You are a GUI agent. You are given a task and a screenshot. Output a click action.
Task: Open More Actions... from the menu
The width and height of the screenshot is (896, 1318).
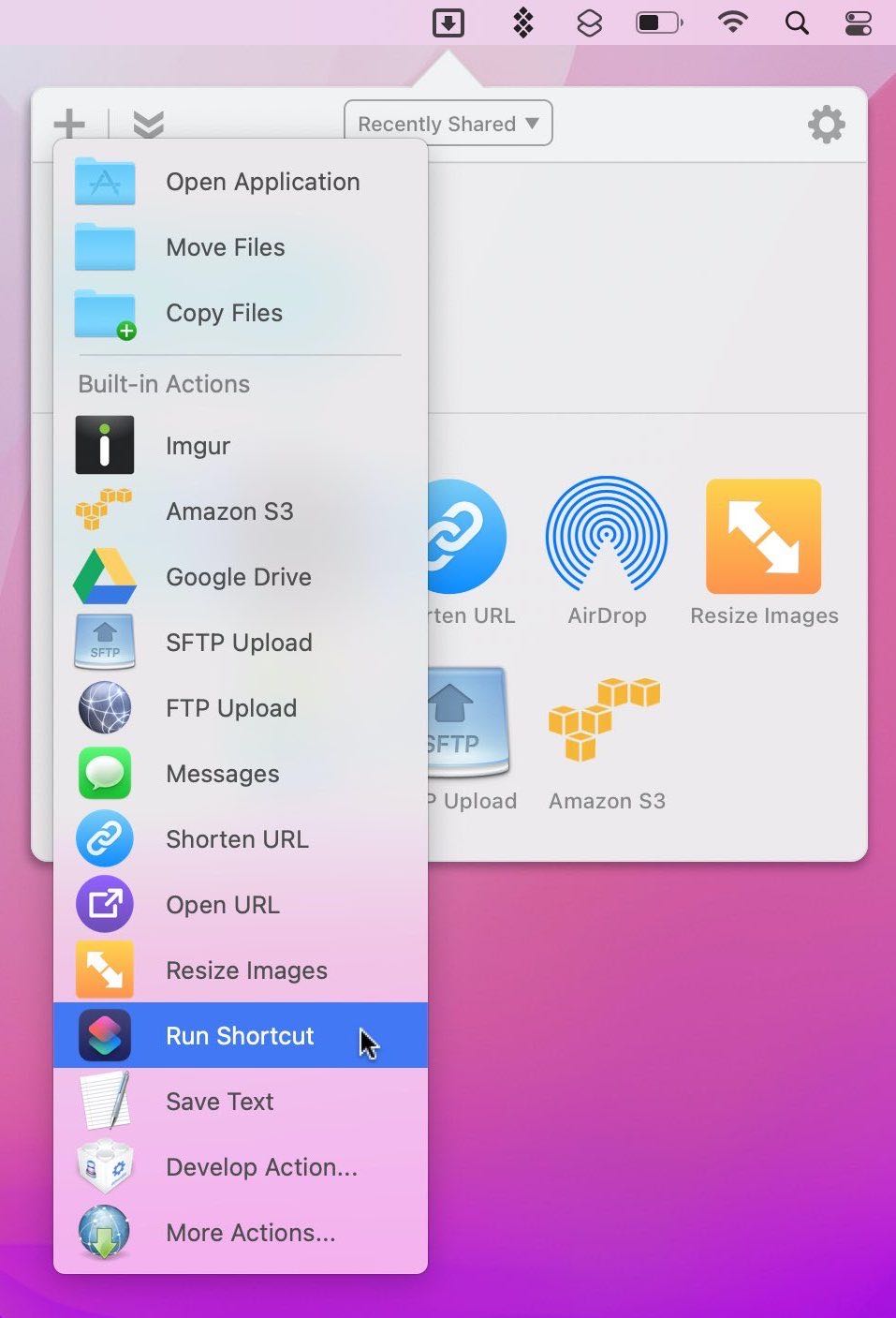tap(250, 1233)
